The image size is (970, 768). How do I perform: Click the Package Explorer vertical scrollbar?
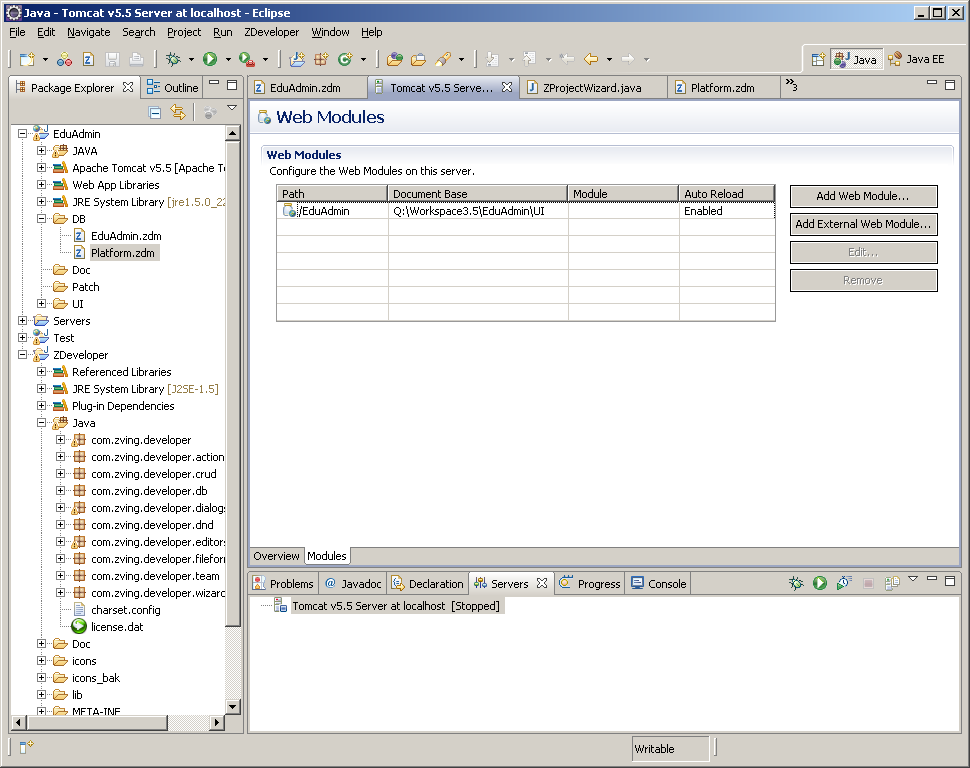pyautogui.click(x=233, y=400)
